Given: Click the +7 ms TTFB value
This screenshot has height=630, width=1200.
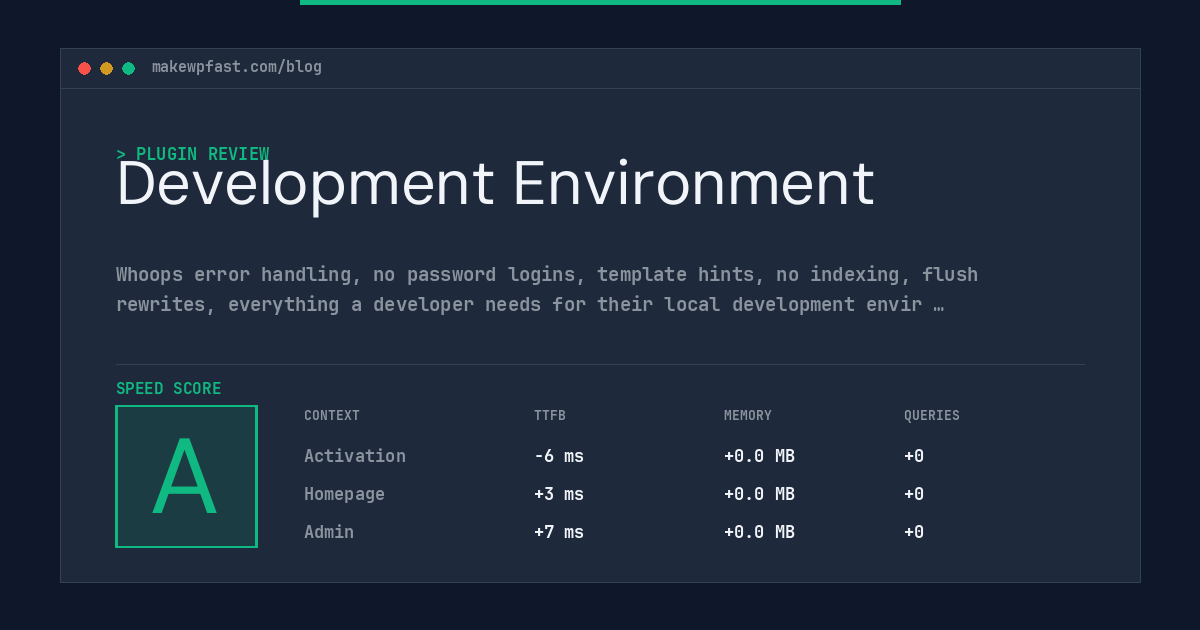Looking at the screenshot, I should pyautogui.click(x=559, y=532).
